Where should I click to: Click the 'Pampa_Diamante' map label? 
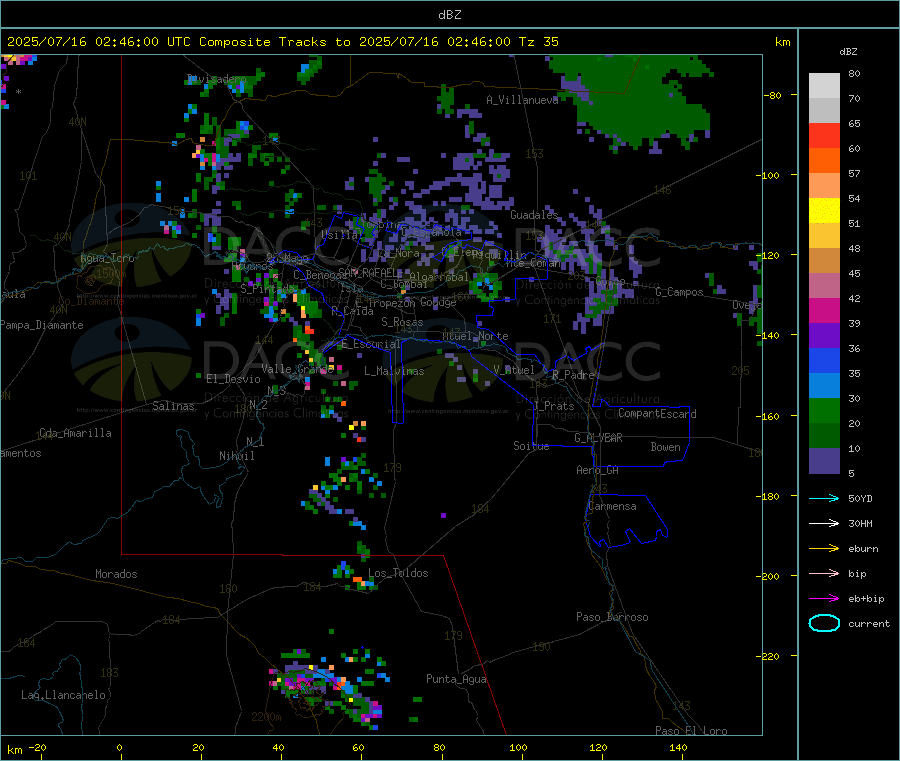(x=41, y=325)
